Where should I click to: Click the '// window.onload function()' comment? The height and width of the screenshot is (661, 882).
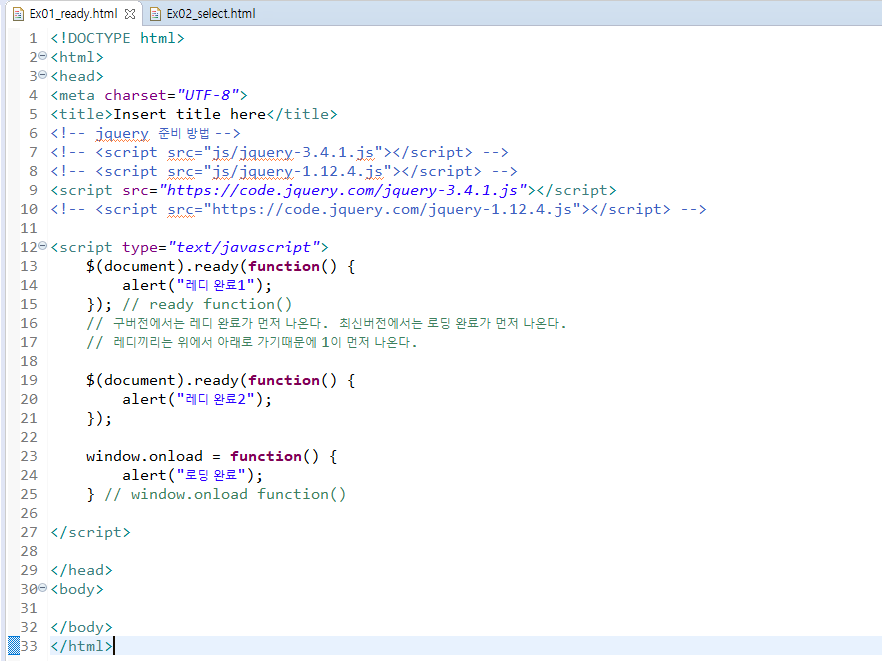click(225, 494)
